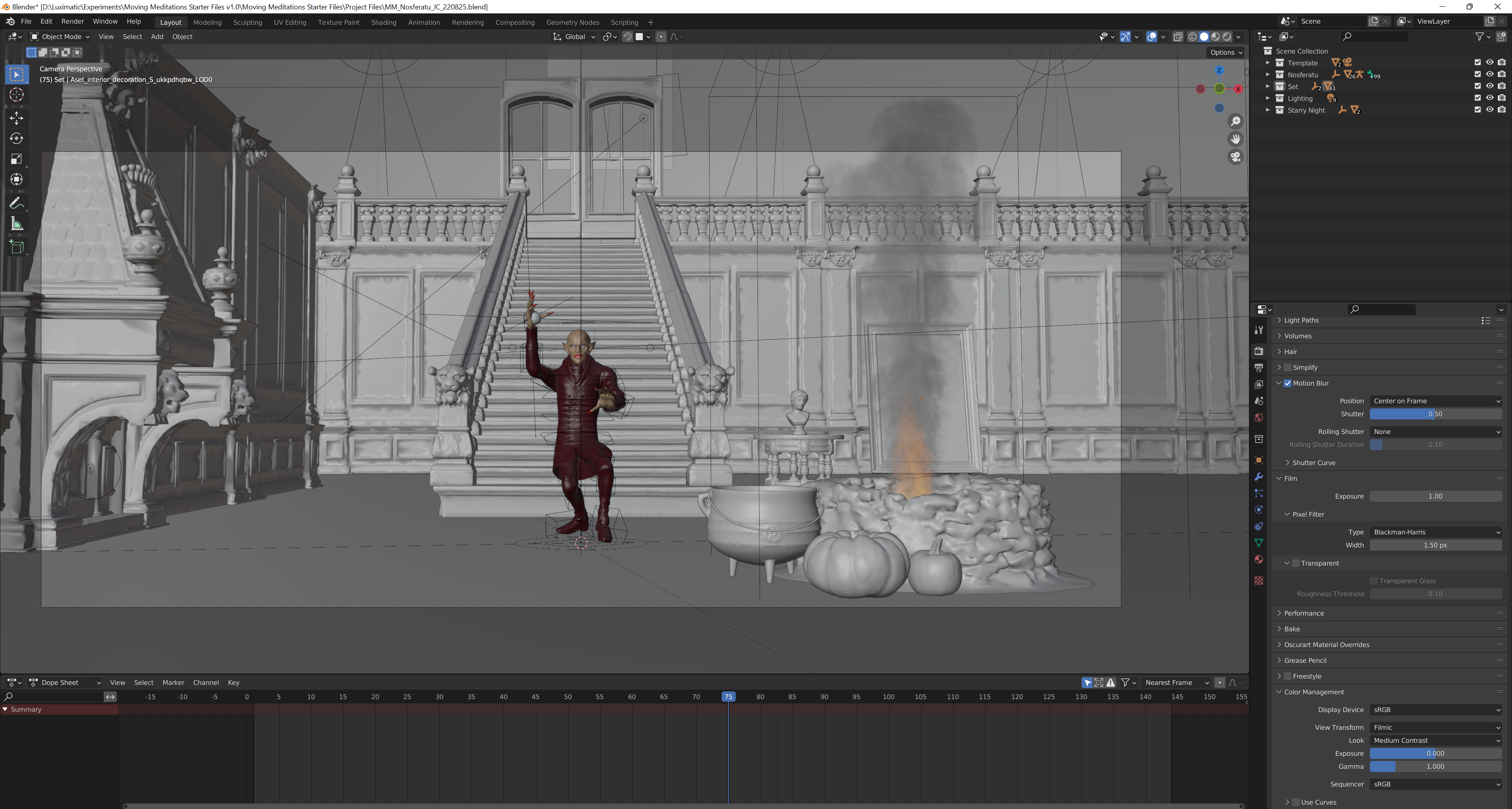Hide the Nosferatu collection in viewport

1489,74
